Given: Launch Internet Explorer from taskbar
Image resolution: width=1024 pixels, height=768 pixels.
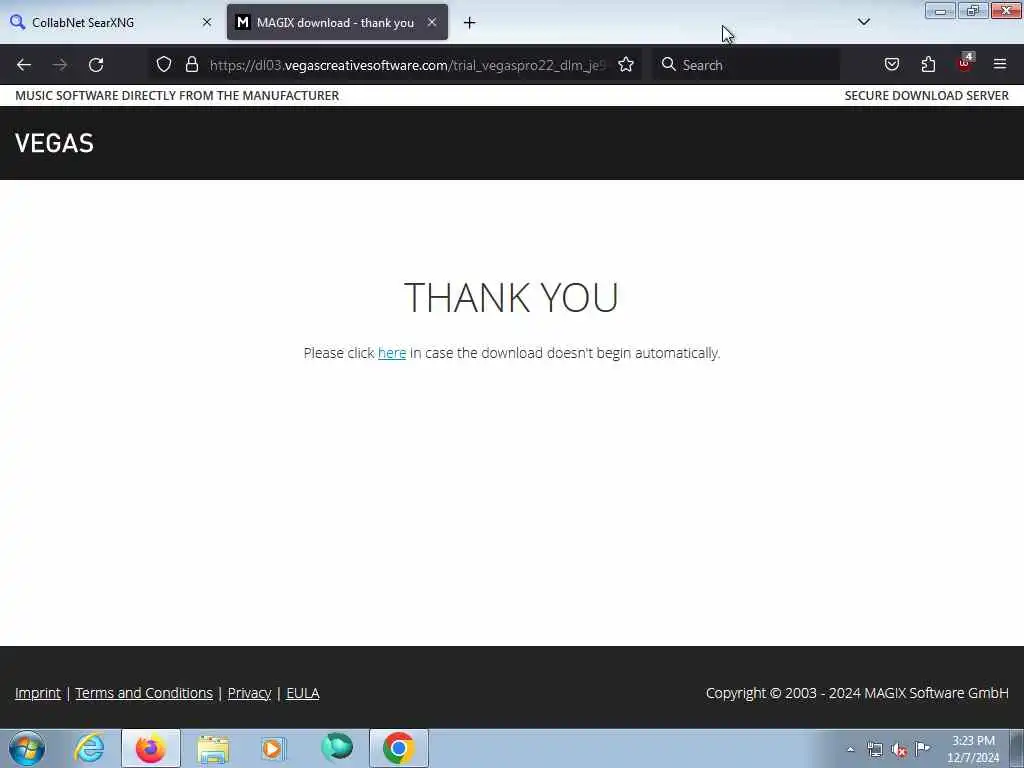Looking at the screenshot, I should tap(89, 748).
